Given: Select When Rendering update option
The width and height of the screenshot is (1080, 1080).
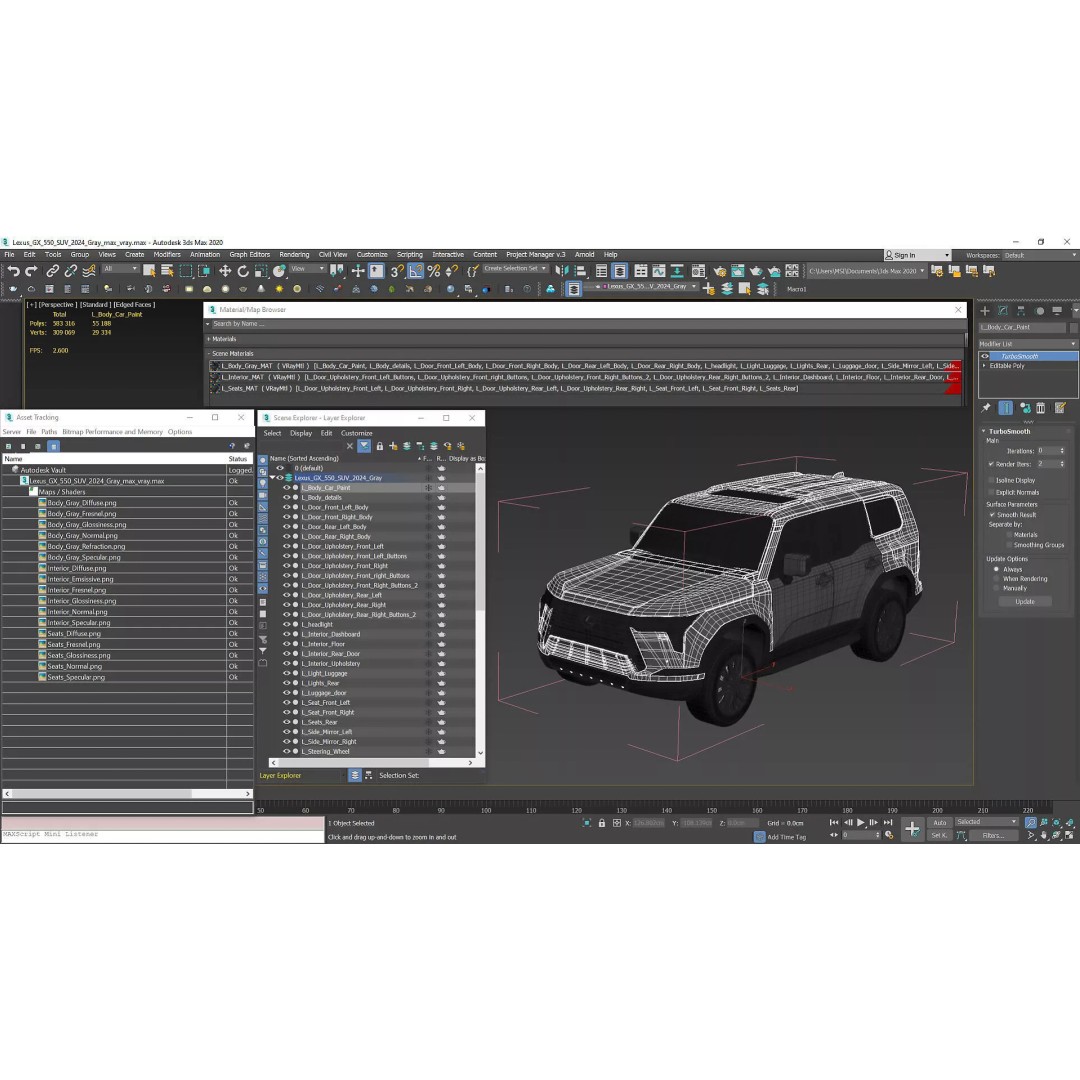Looking at the screenshot, I should pyautogui.click(x=996, y=579).
